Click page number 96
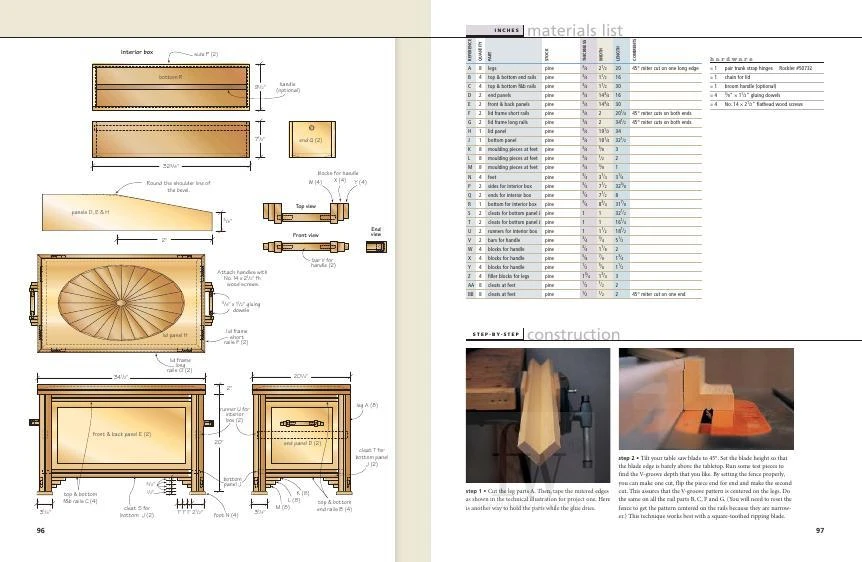 (x=41, y=530)
